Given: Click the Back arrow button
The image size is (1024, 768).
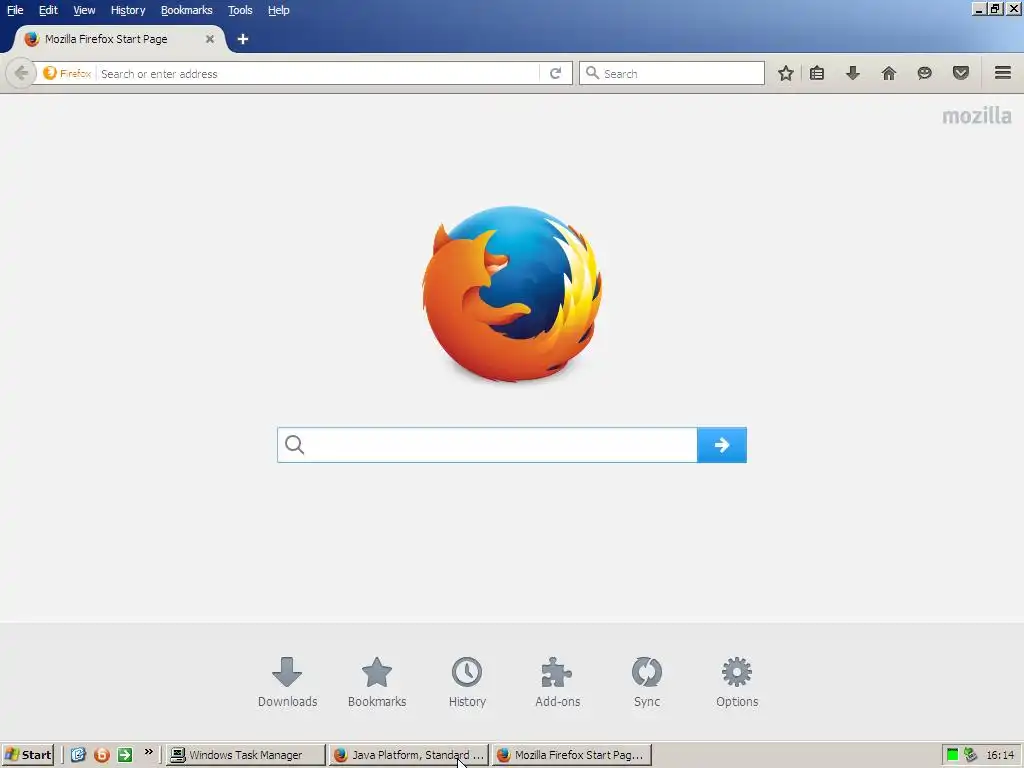Looking at the screenshot, I should point(21,72).
